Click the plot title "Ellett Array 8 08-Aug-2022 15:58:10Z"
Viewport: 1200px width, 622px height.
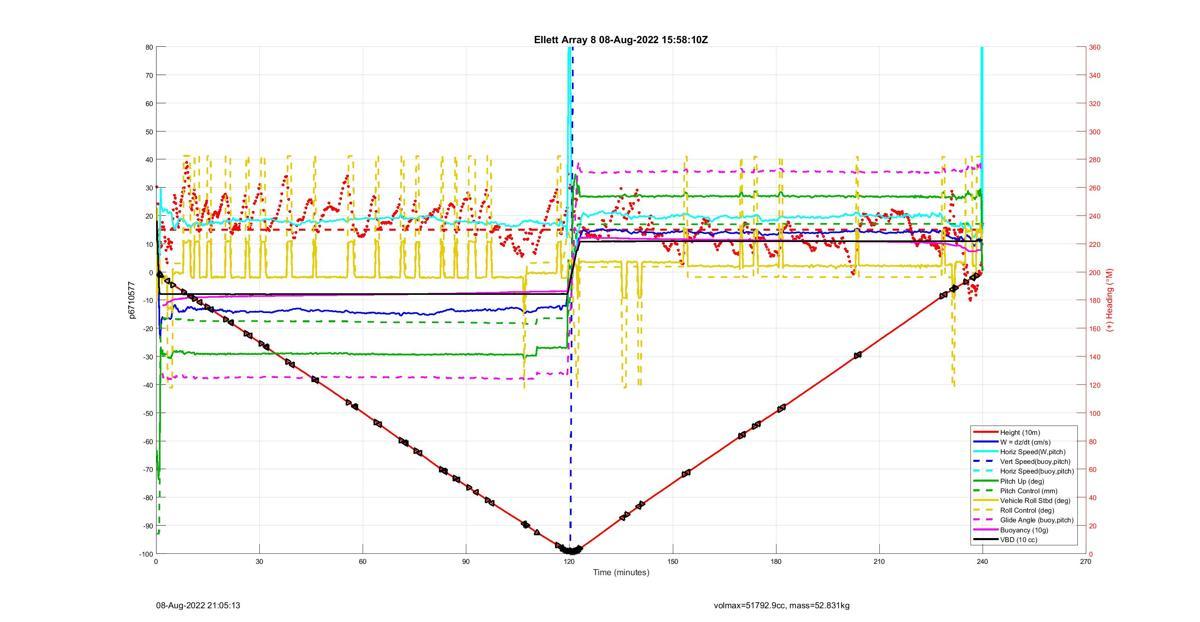621,40
